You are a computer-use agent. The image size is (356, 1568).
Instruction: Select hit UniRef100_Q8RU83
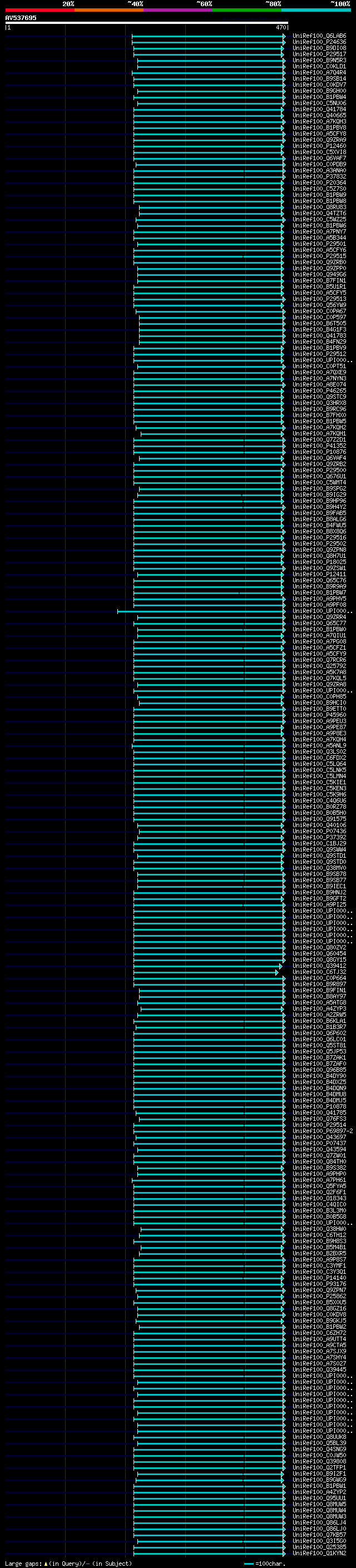[319, 207]
